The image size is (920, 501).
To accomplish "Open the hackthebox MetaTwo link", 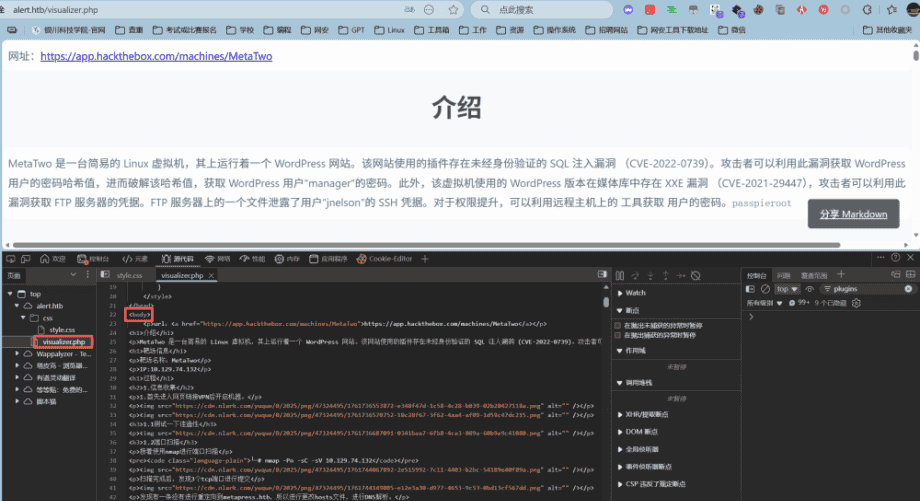I will coord(156,56).
